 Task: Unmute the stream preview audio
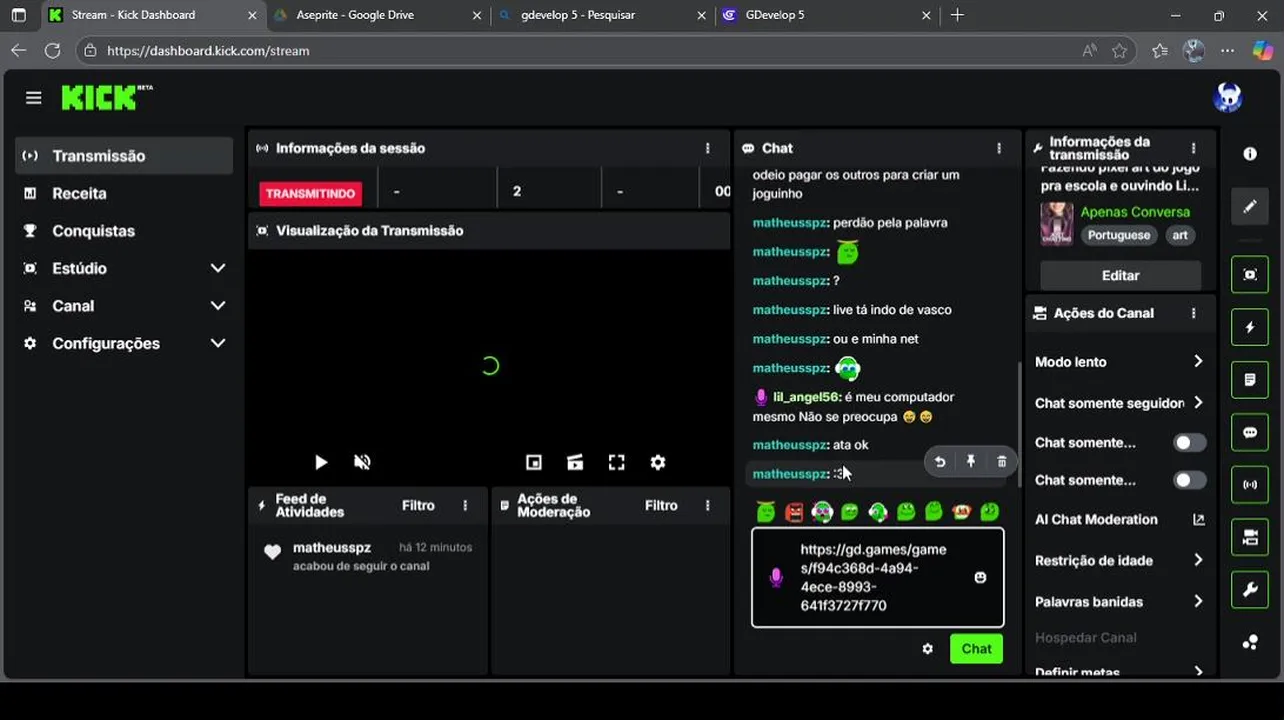pyautogui.click(x=362, y=462)
